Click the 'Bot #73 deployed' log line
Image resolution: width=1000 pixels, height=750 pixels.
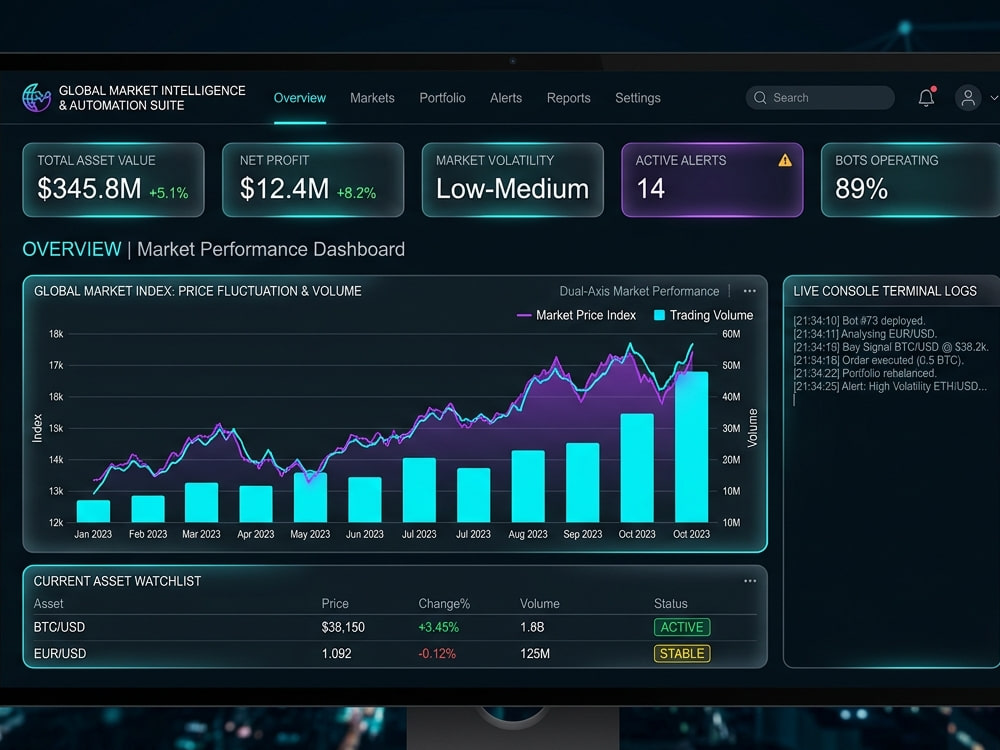(x=859, y=321)
